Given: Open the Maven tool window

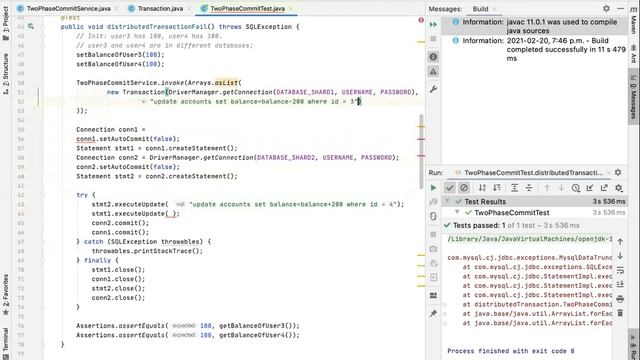Looking at the screenshot, I should coord(633,20).
